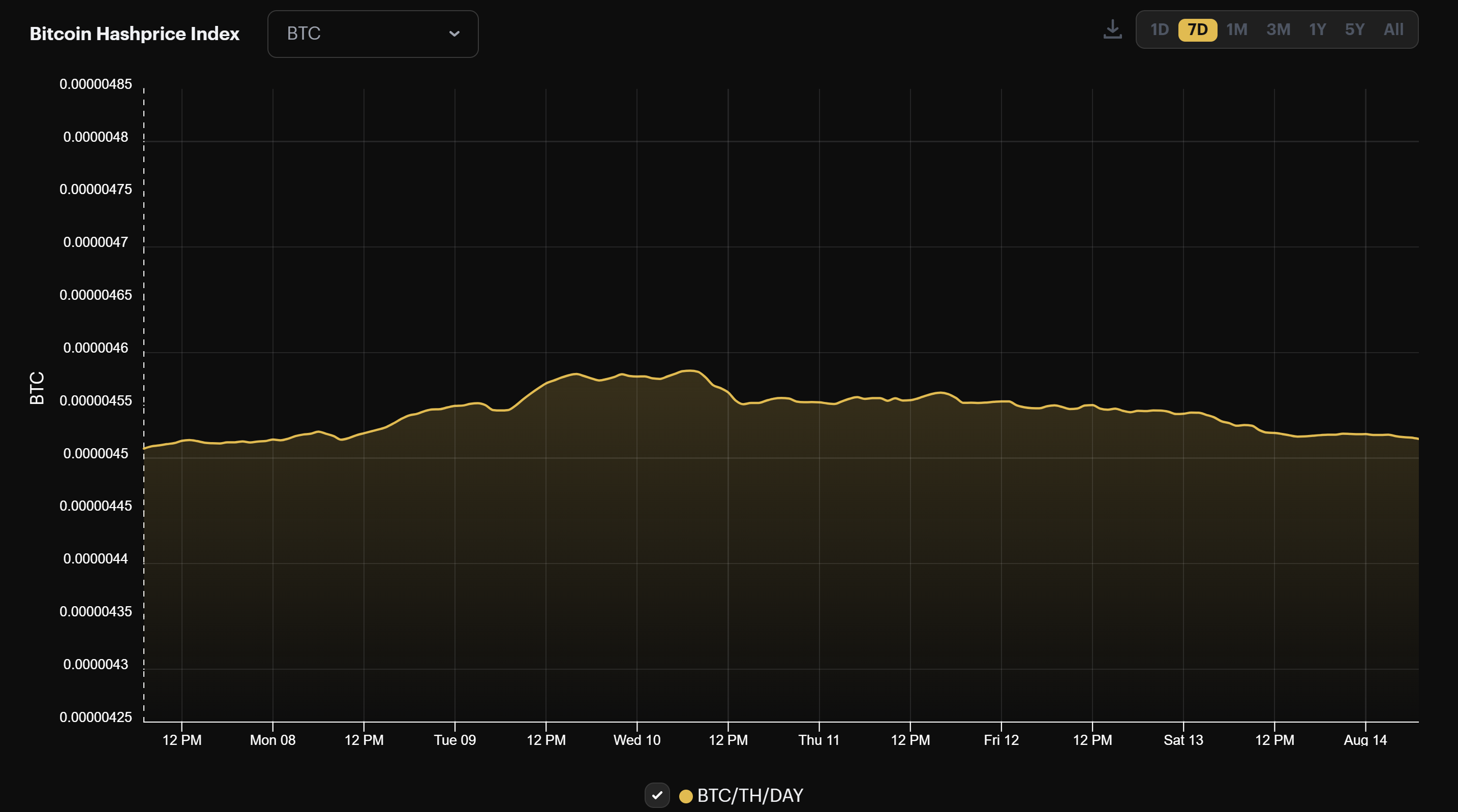1458x812 pixels.
Task: Click the Bitcoin Hashprice Index title
Action: click(135, 34)
